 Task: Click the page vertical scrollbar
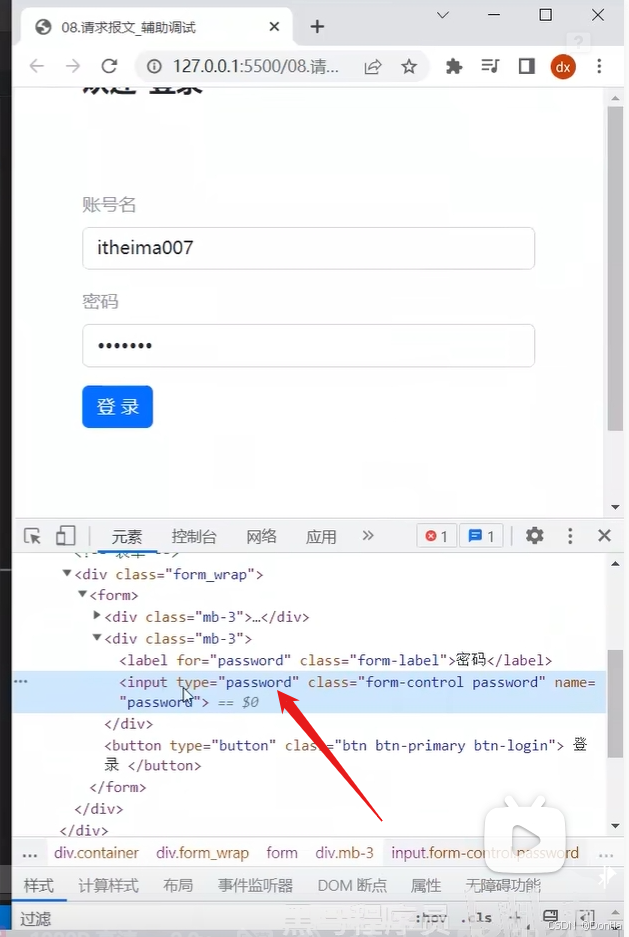point(615,269)
